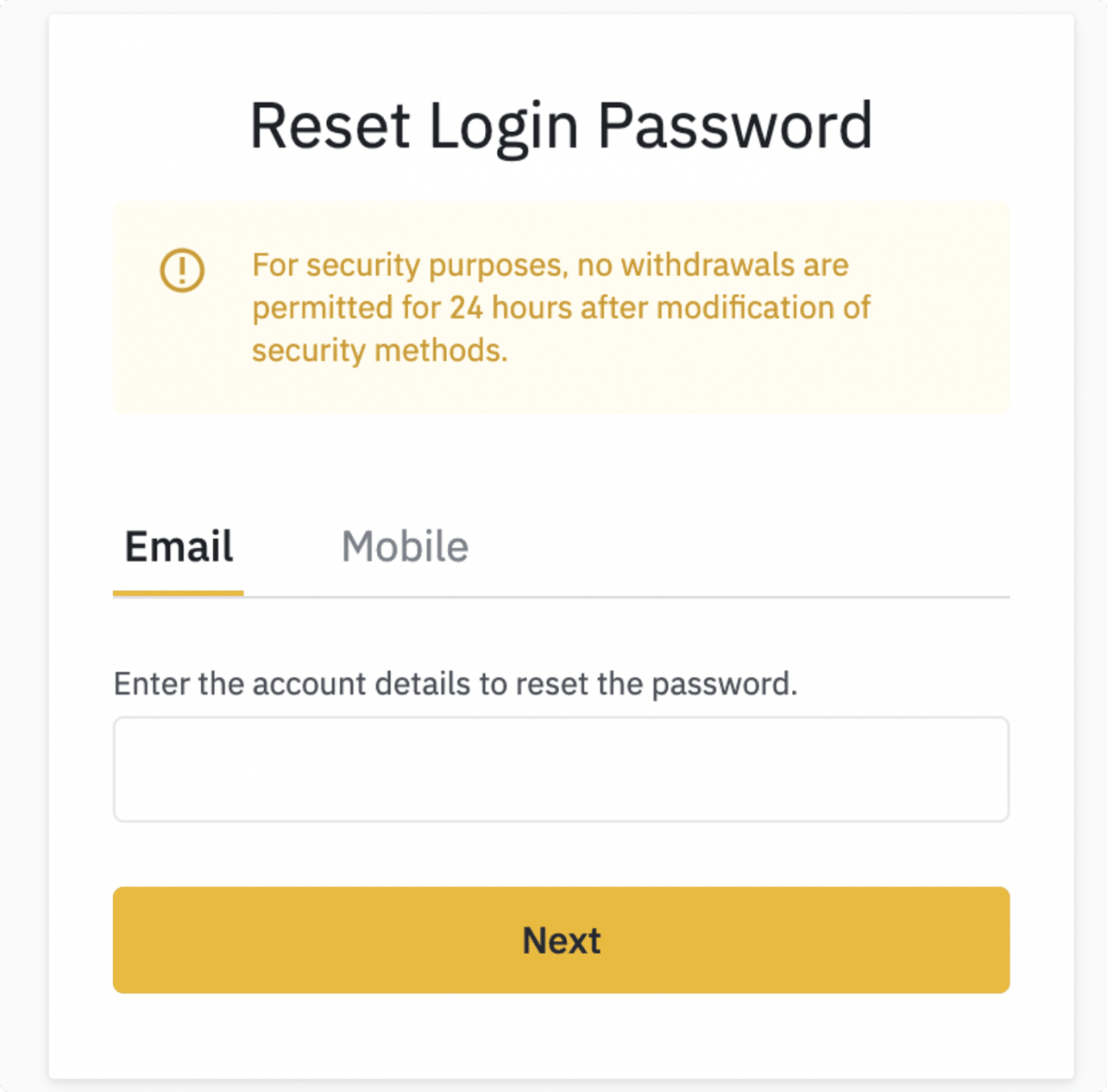Click 'modification of' in the warning text
1107x1092 pixels.
(x=763, y=308)
